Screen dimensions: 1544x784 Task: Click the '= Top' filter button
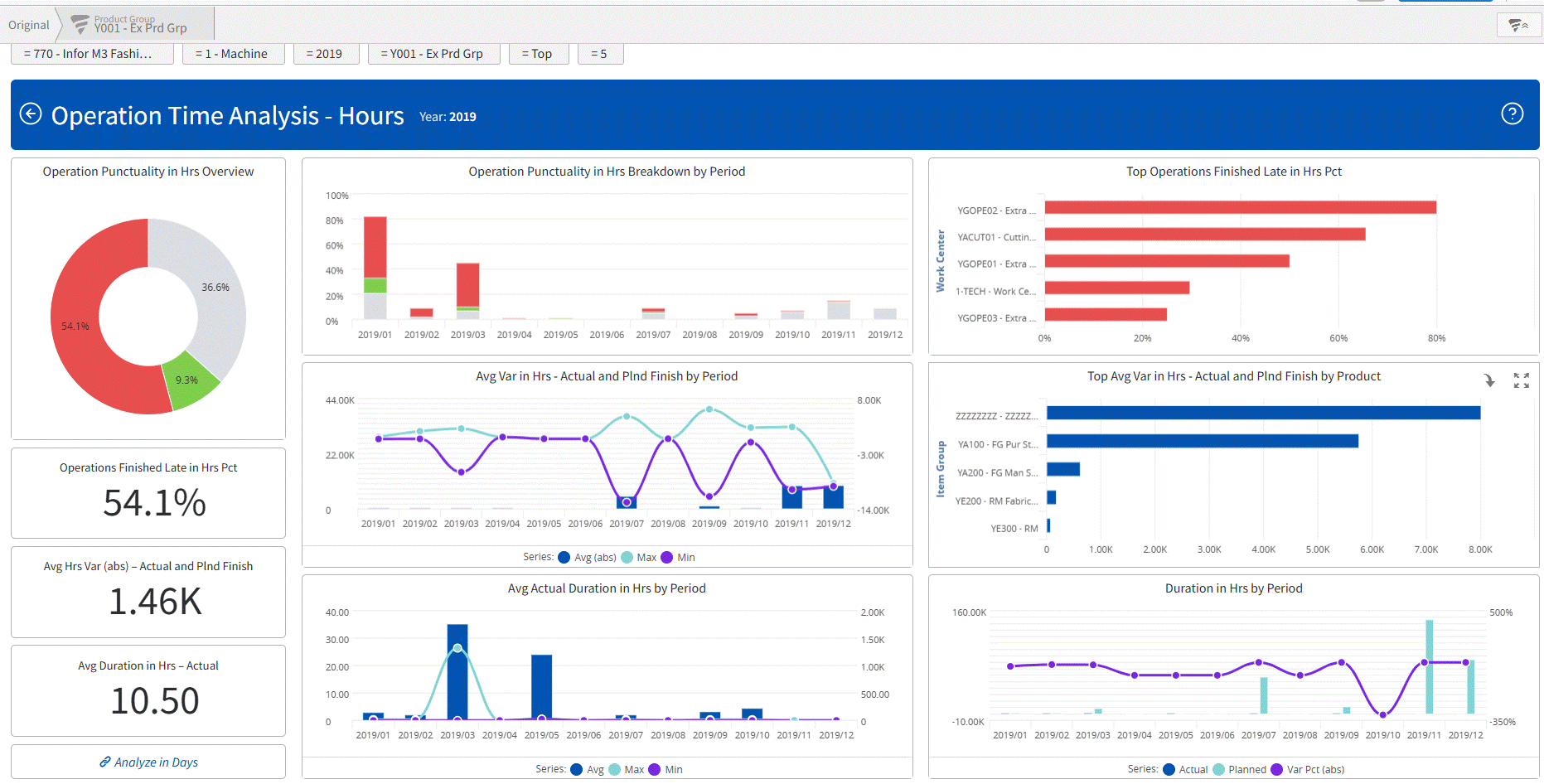[x=538, y=54]
